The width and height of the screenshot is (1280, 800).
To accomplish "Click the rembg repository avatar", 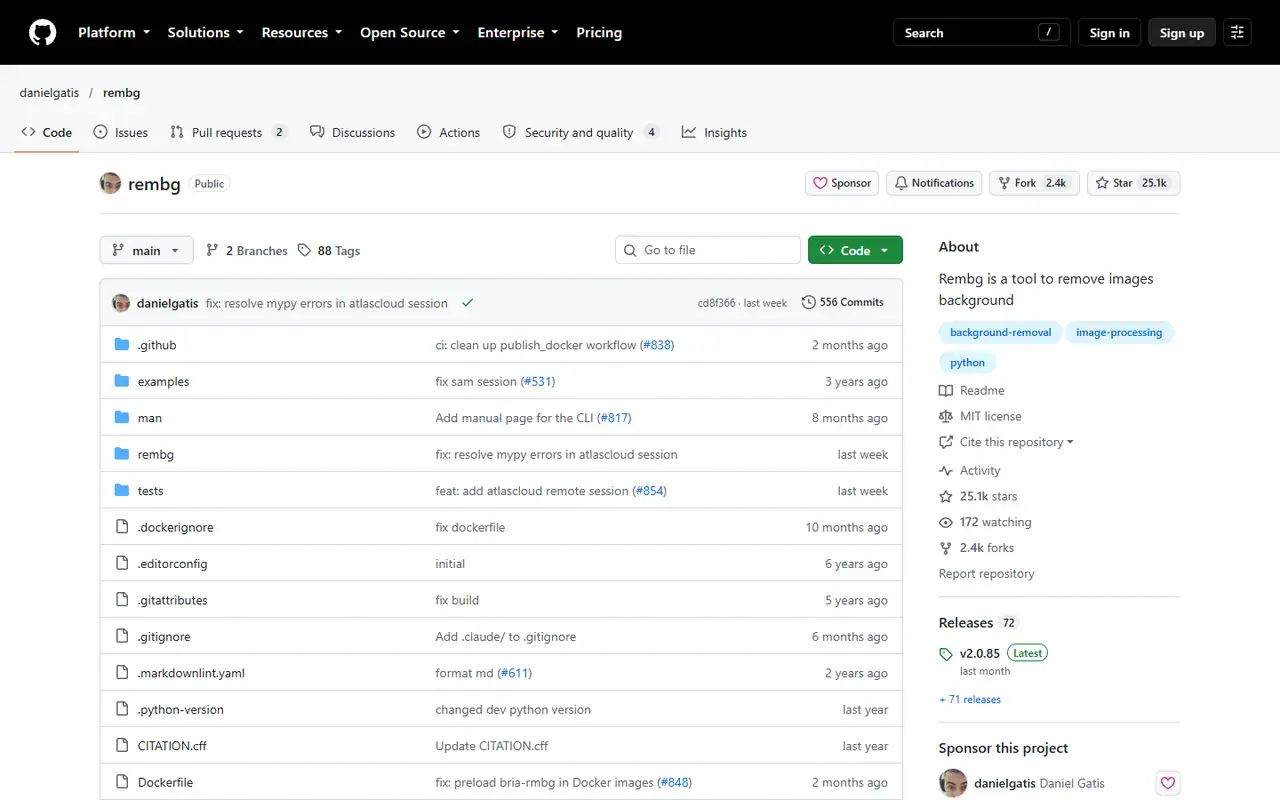I will click(x=110, y=183).
